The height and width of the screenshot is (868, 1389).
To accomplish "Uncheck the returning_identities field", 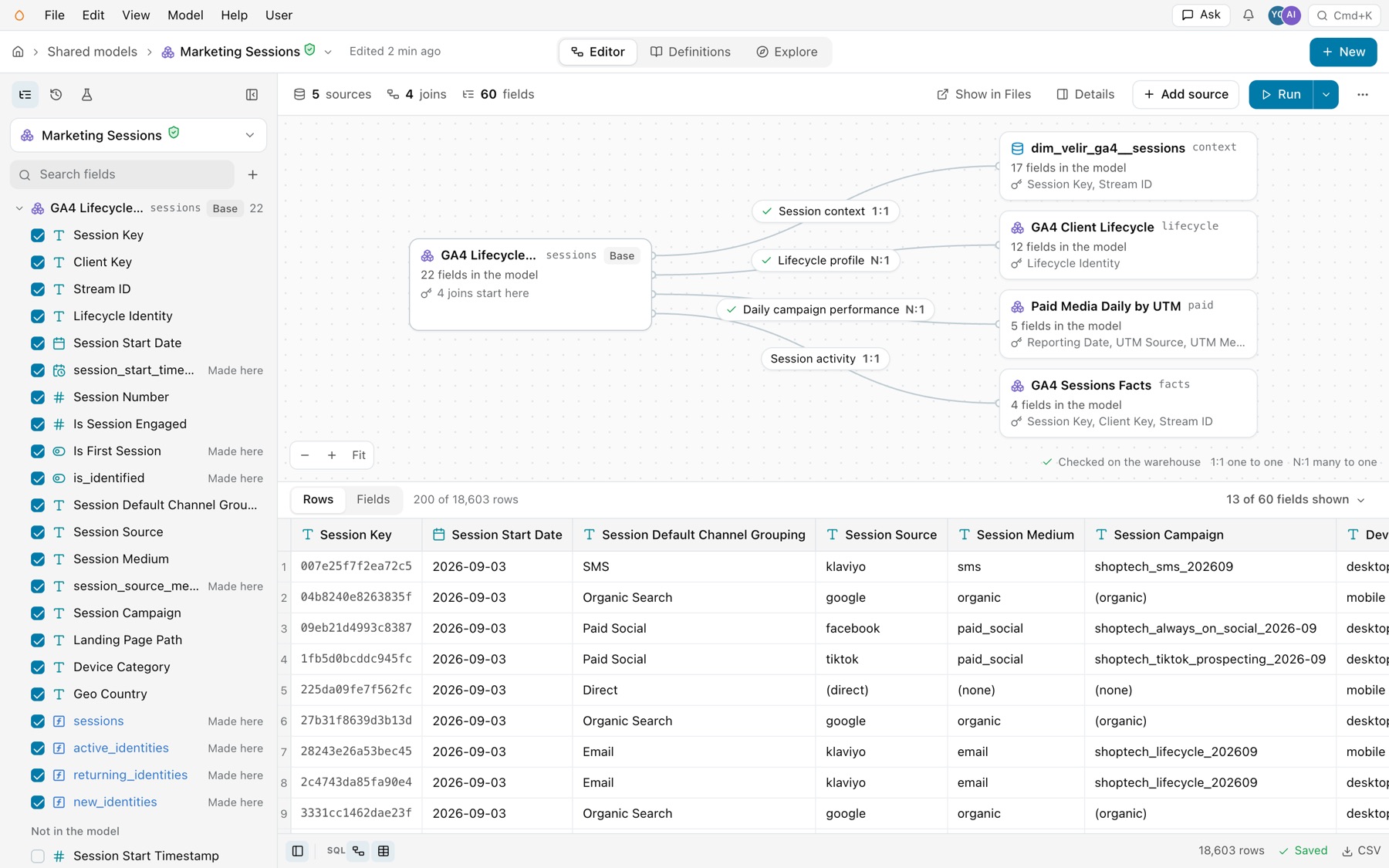I will point(38,775).
